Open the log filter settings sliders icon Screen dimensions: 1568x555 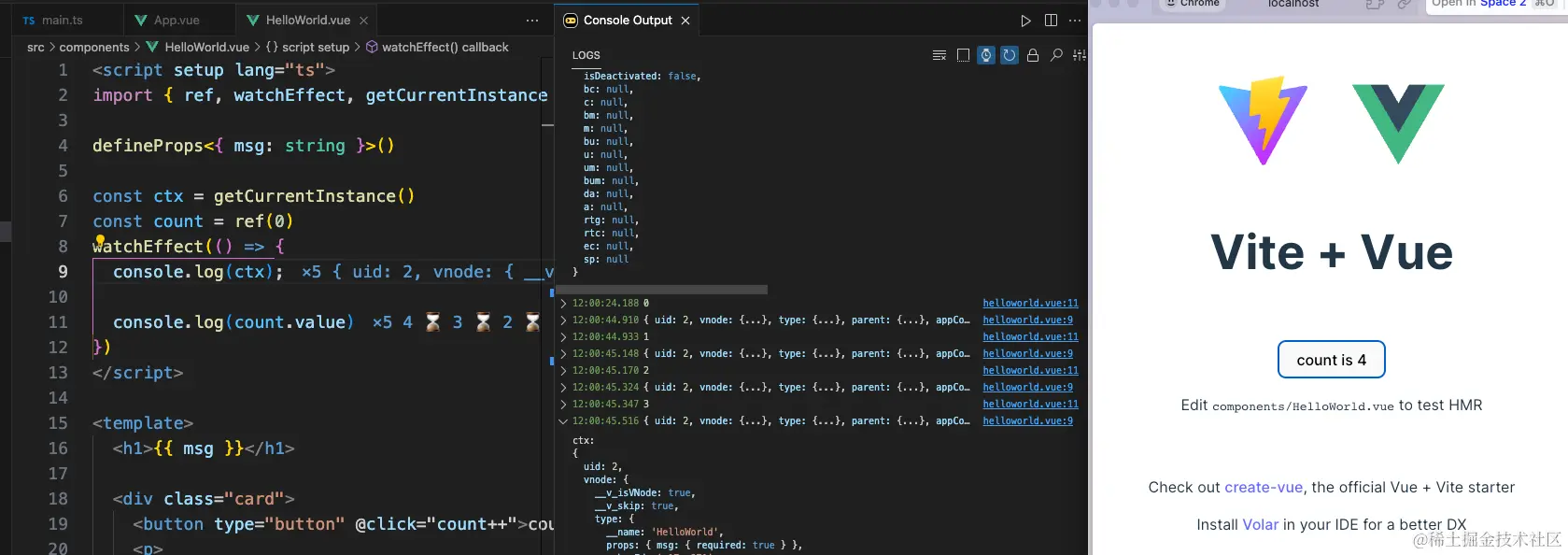pos(1080,55)
